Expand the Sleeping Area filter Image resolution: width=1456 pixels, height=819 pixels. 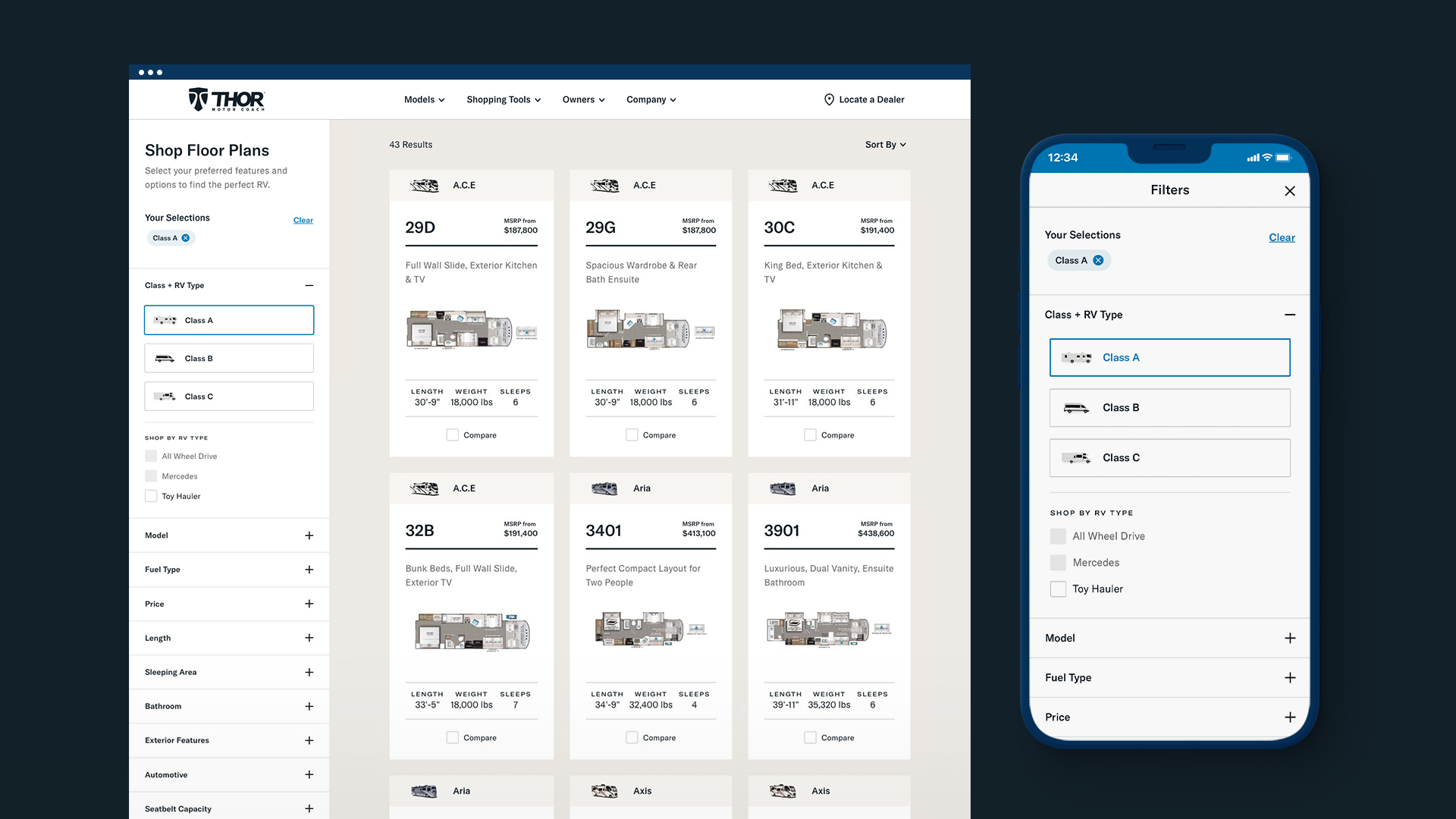coord(309,672)
